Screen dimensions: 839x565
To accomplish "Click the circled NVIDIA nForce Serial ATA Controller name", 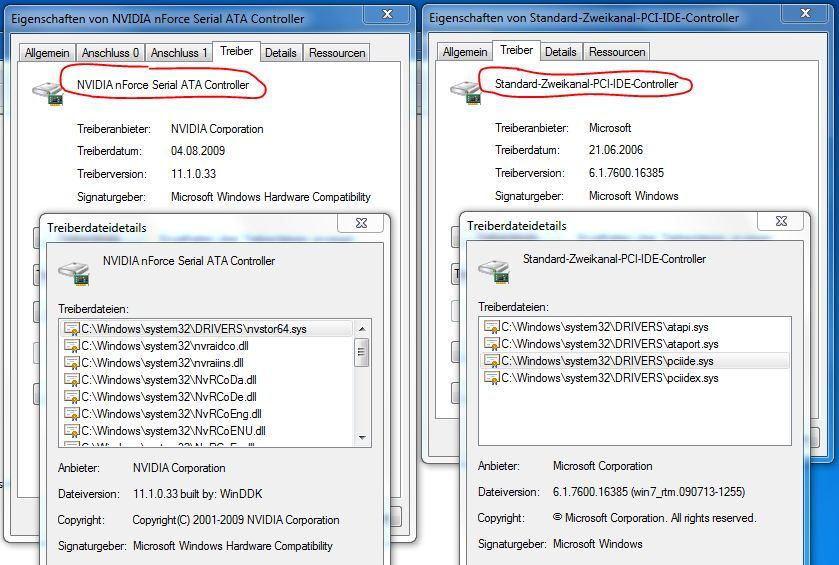I will click(x=163, y=85).
